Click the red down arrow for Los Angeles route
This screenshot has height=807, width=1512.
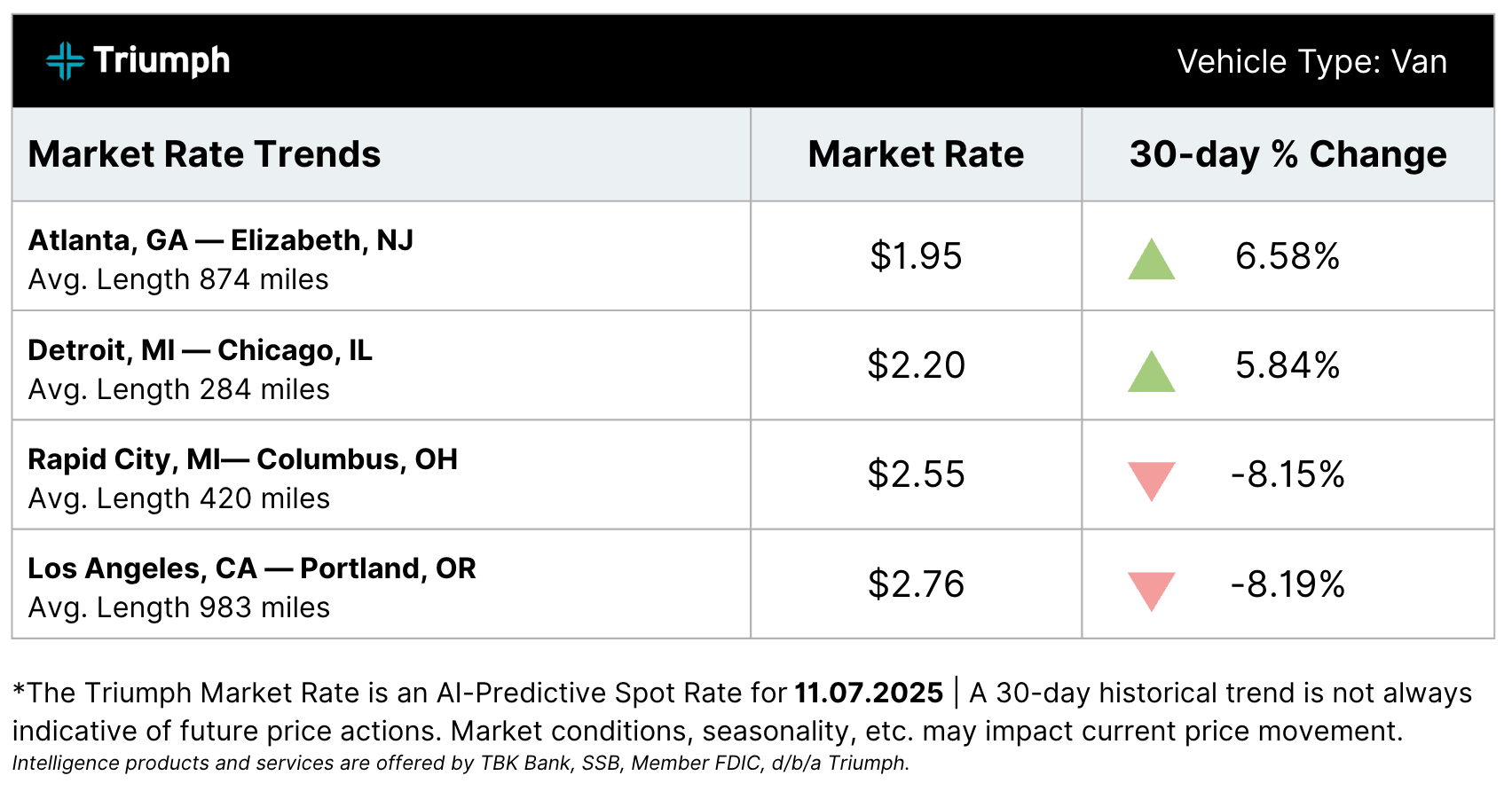1151,590
